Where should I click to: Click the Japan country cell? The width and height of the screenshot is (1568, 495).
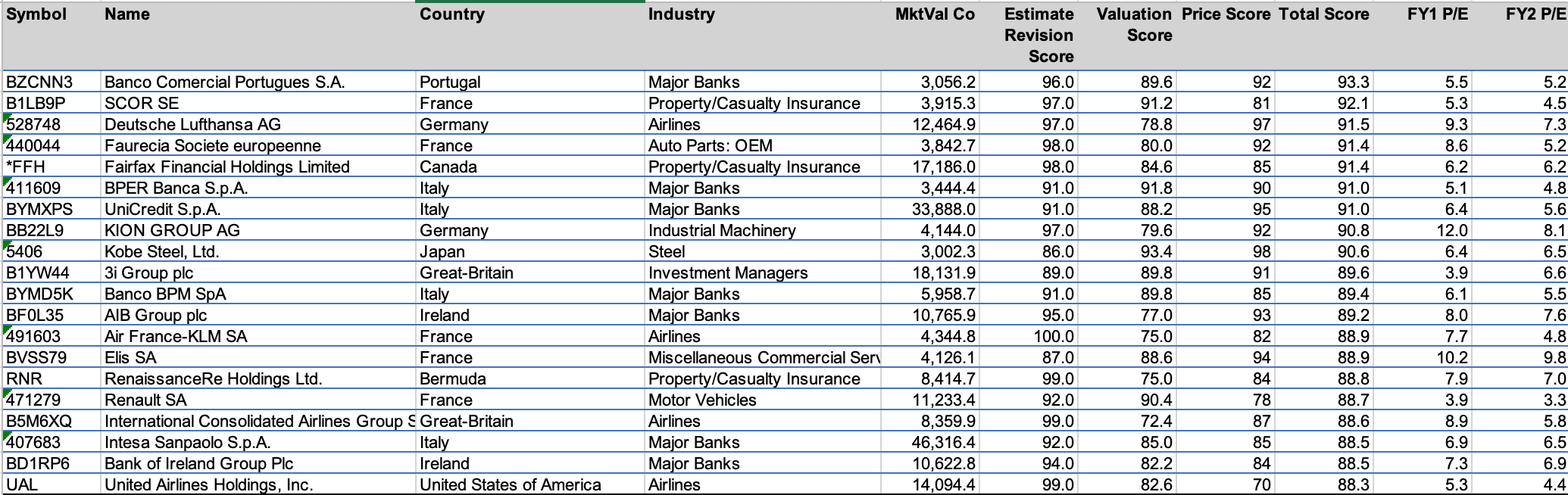[x=530, y=251]
